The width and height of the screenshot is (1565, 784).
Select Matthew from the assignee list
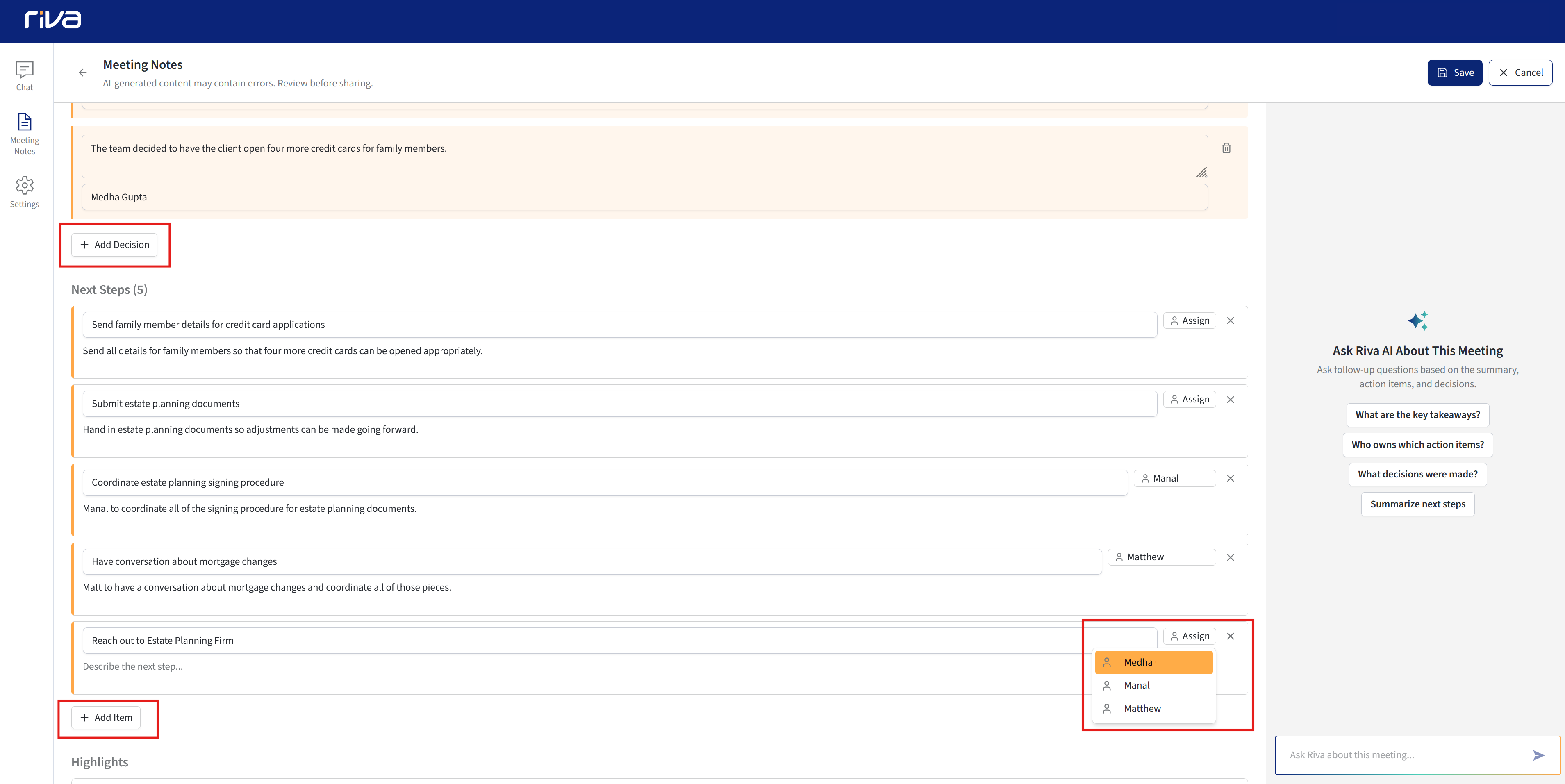pos(1154,709)
